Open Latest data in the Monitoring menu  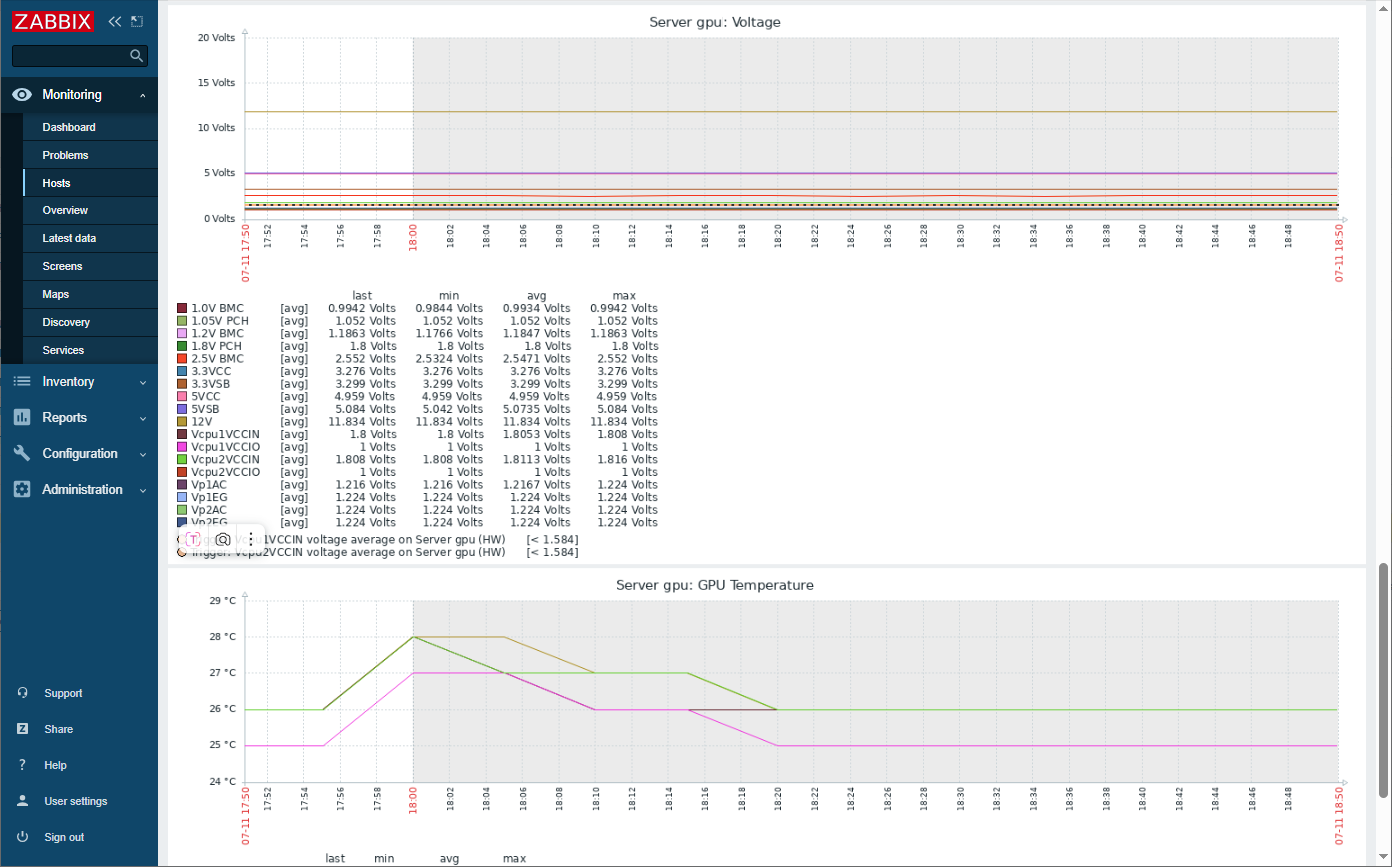[90, 239]
